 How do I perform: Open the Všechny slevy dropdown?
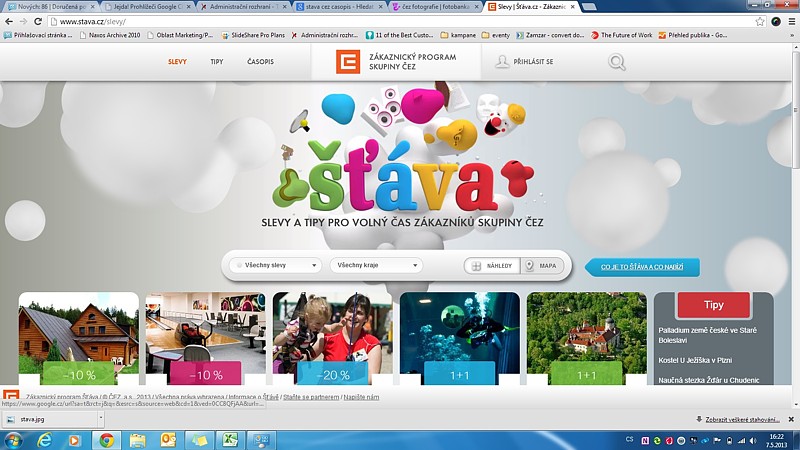pyautogui.click(x=276, y=265)
